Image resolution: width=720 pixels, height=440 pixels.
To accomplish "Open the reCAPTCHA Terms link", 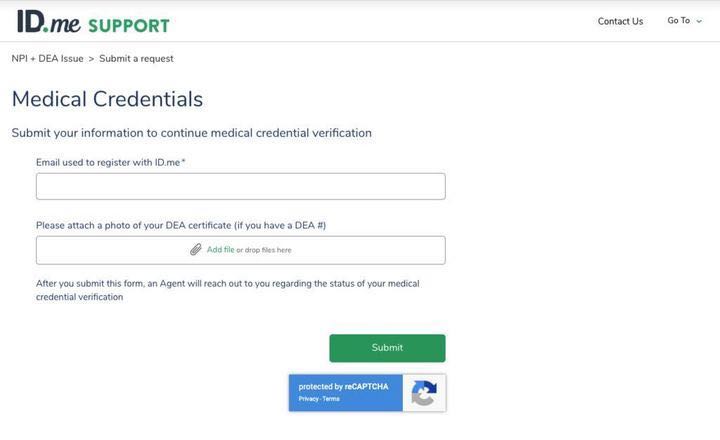I will [x=331, y=399].
